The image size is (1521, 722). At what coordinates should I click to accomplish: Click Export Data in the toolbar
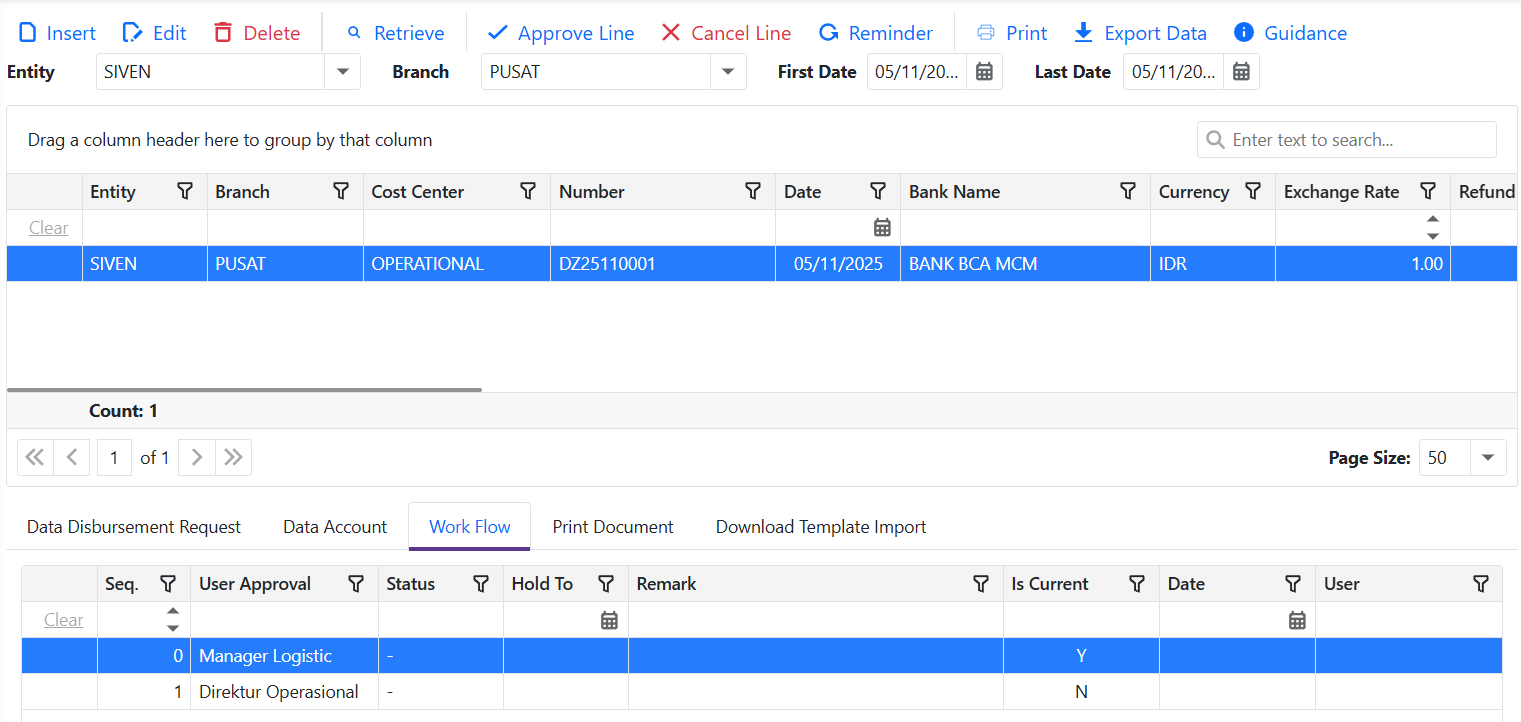point(1140,33)
